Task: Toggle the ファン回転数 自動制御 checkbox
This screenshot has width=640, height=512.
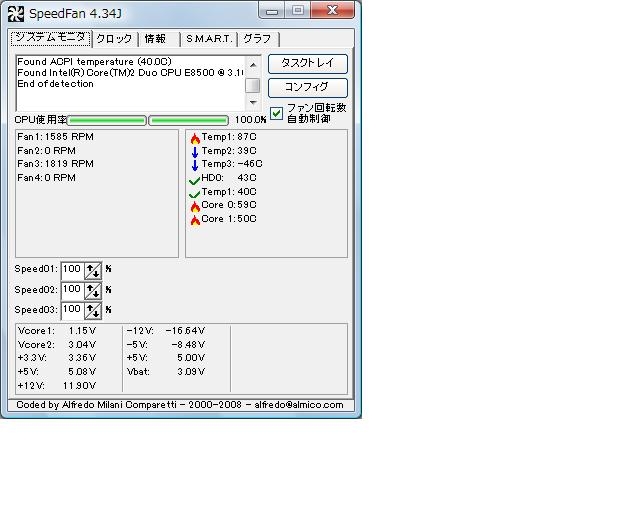Action: click(x=276, y=113)
